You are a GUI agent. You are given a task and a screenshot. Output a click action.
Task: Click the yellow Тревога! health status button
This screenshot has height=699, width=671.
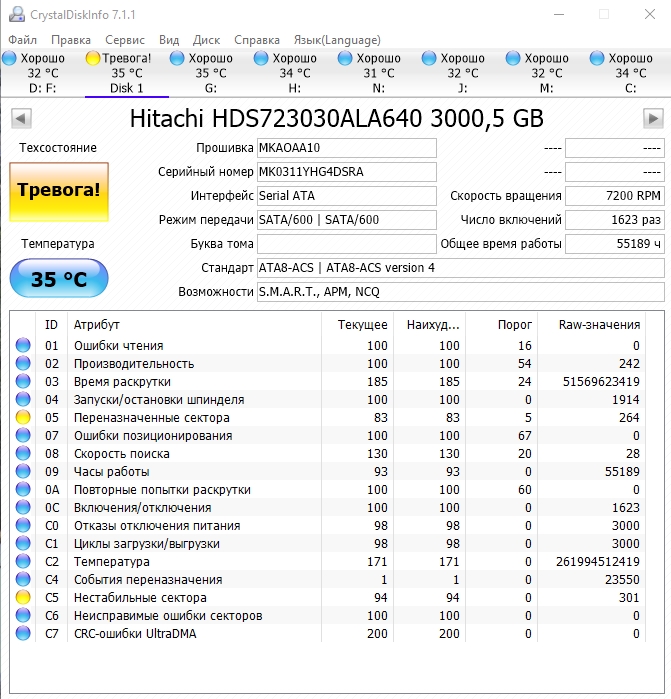pos(59,192)
